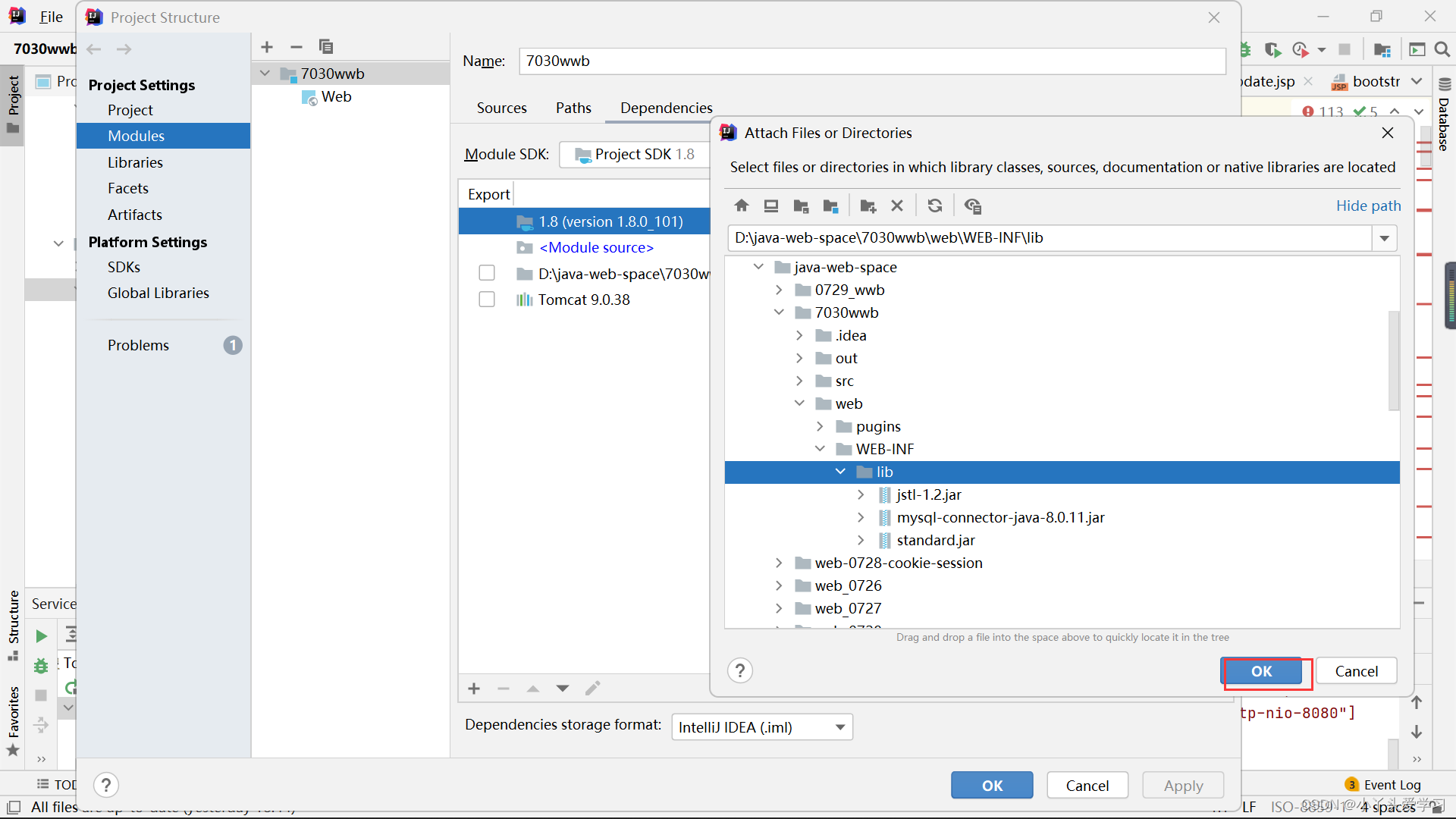Screen dimensions: 1456x819
Task: Select the Dependencies tab
Action: [667, 108]
